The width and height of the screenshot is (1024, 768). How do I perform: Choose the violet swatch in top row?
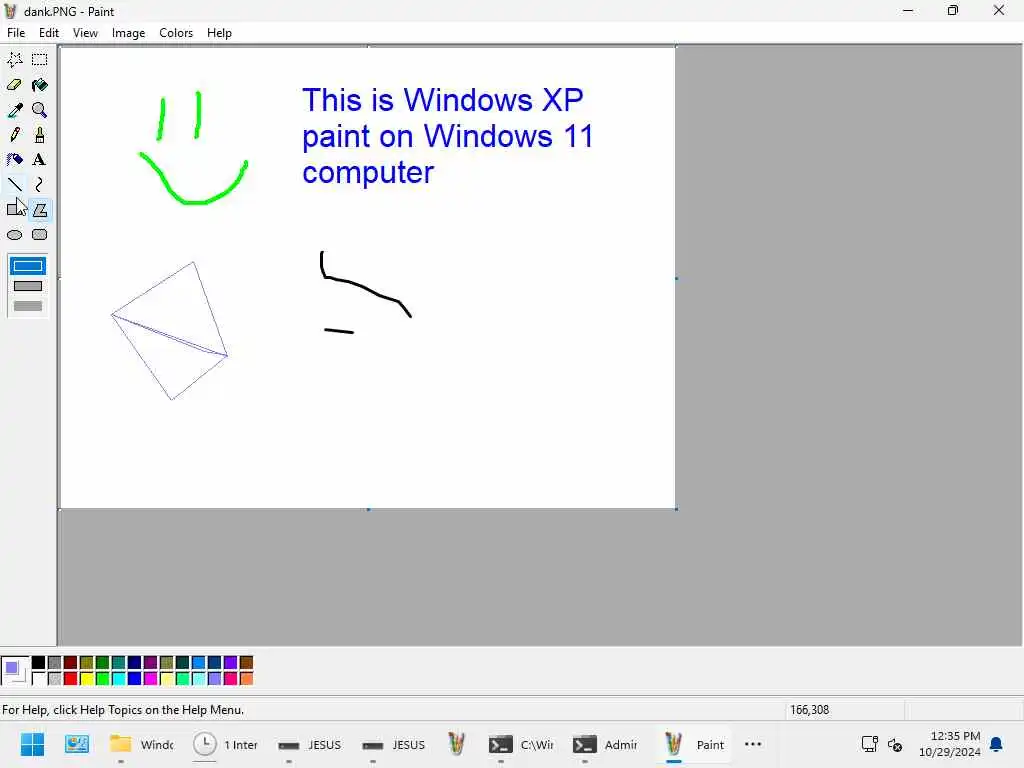click(231, 663)
